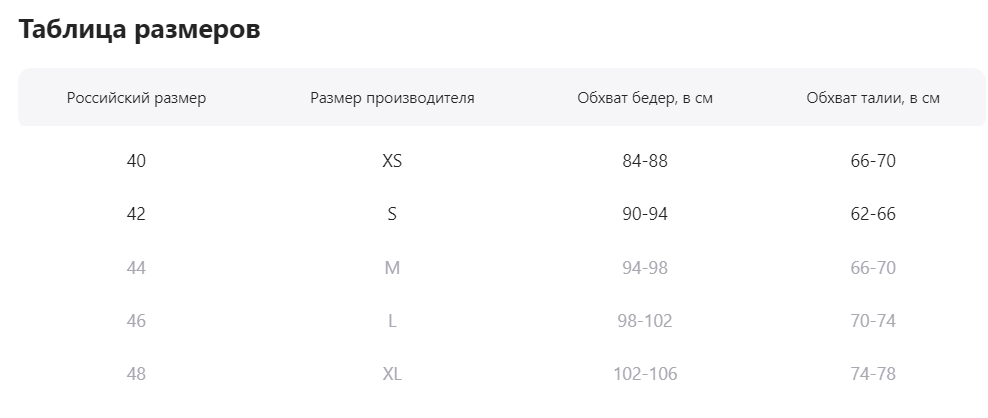Select waist measurement 74-78 cell
The image size is (988, 418).
pyautogui.click(x=873, y=374)
